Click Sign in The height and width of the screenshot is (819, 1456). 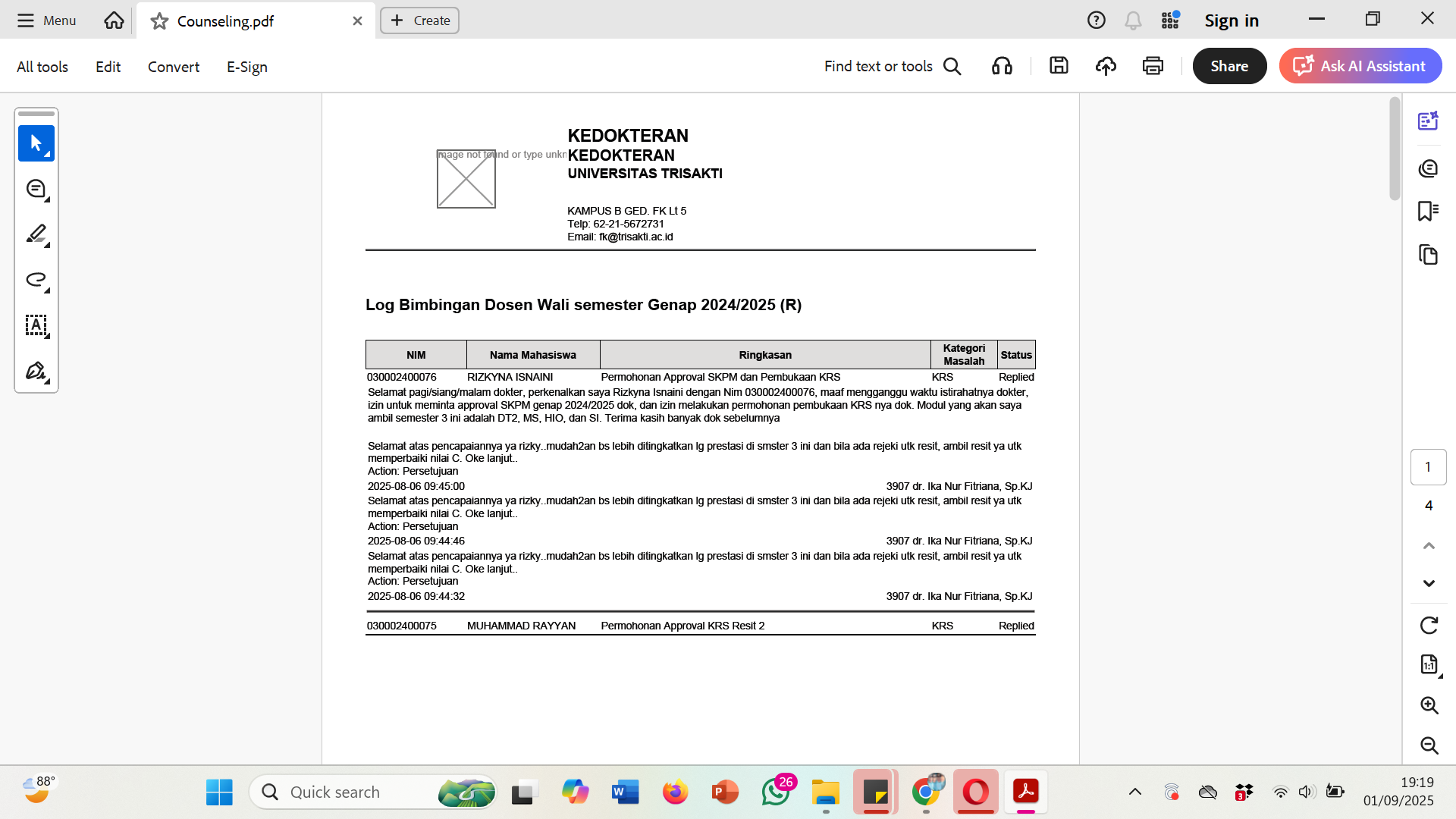pos(1232,20)
